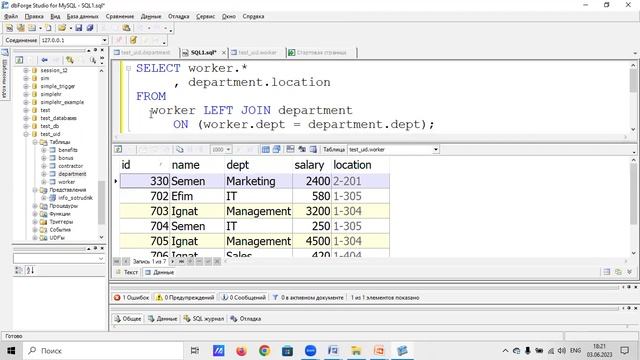Open the Справка menu
This screenshot has width=640, height=360.
[253, 16]
